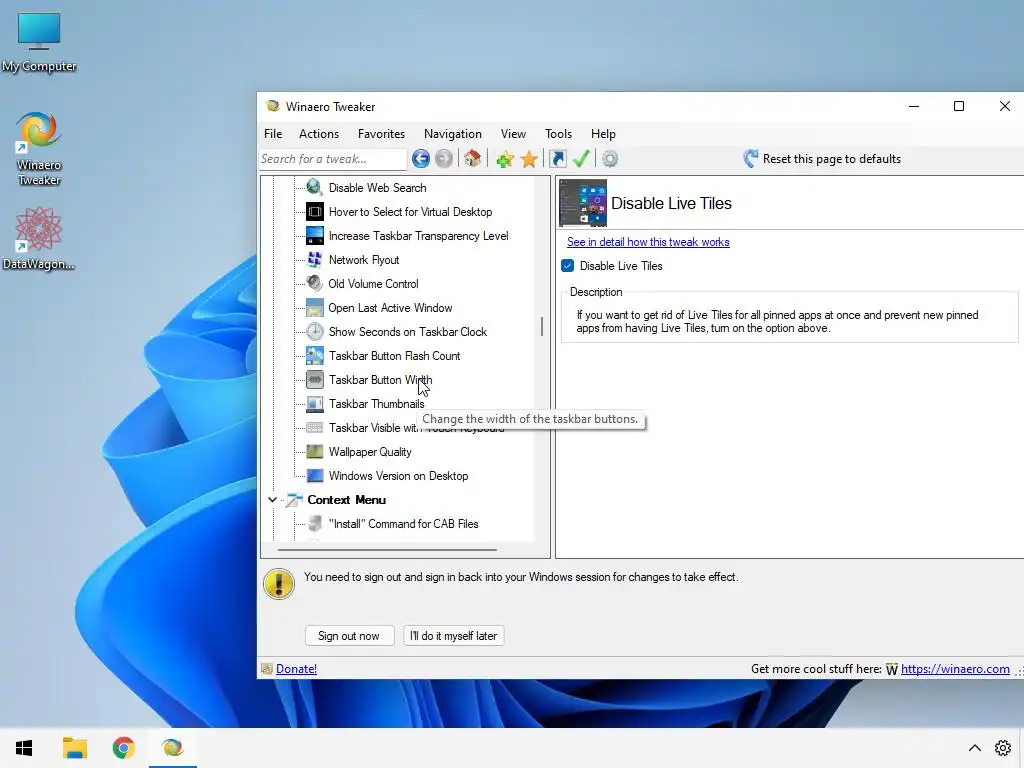Click Reset this page to defaults text
The height and width of the screenshot is (768, 1024).
tap(831, 159)
